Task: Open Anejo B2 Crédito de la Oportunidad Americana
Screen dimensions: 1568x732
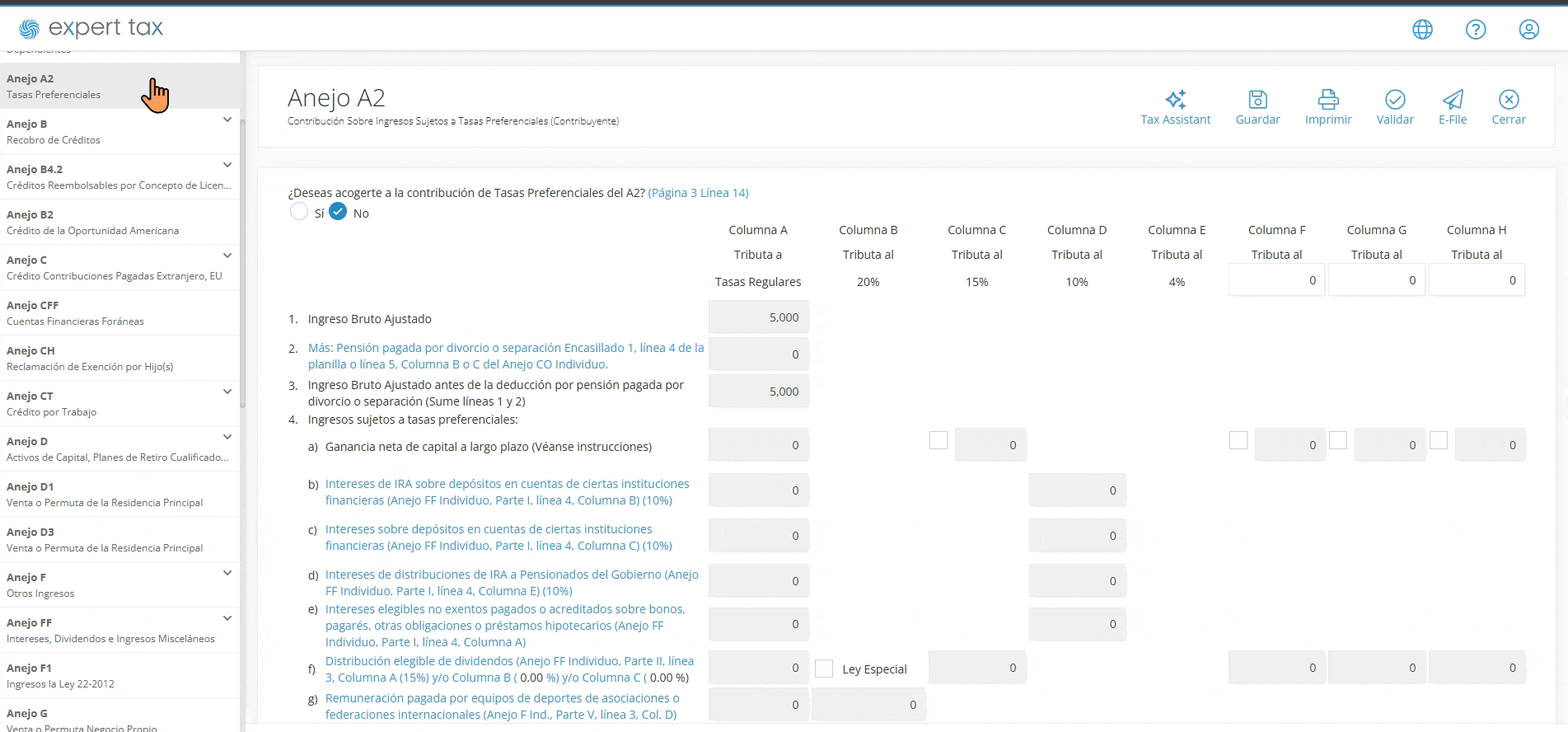Action: (119, 222)
